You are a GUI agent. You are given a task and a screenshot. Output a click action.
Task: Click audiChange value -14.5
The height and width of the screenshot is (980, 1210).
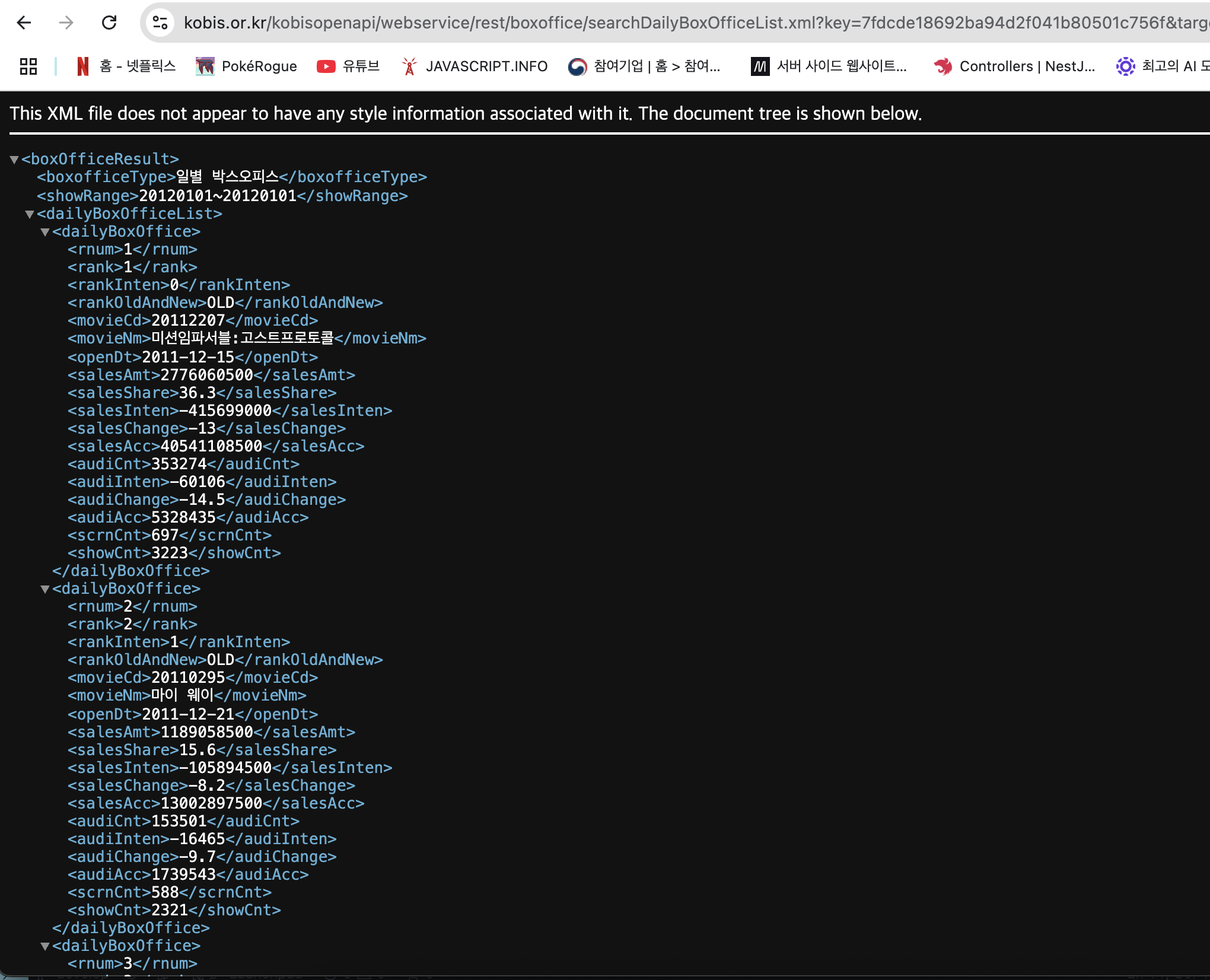click(202, 499)
